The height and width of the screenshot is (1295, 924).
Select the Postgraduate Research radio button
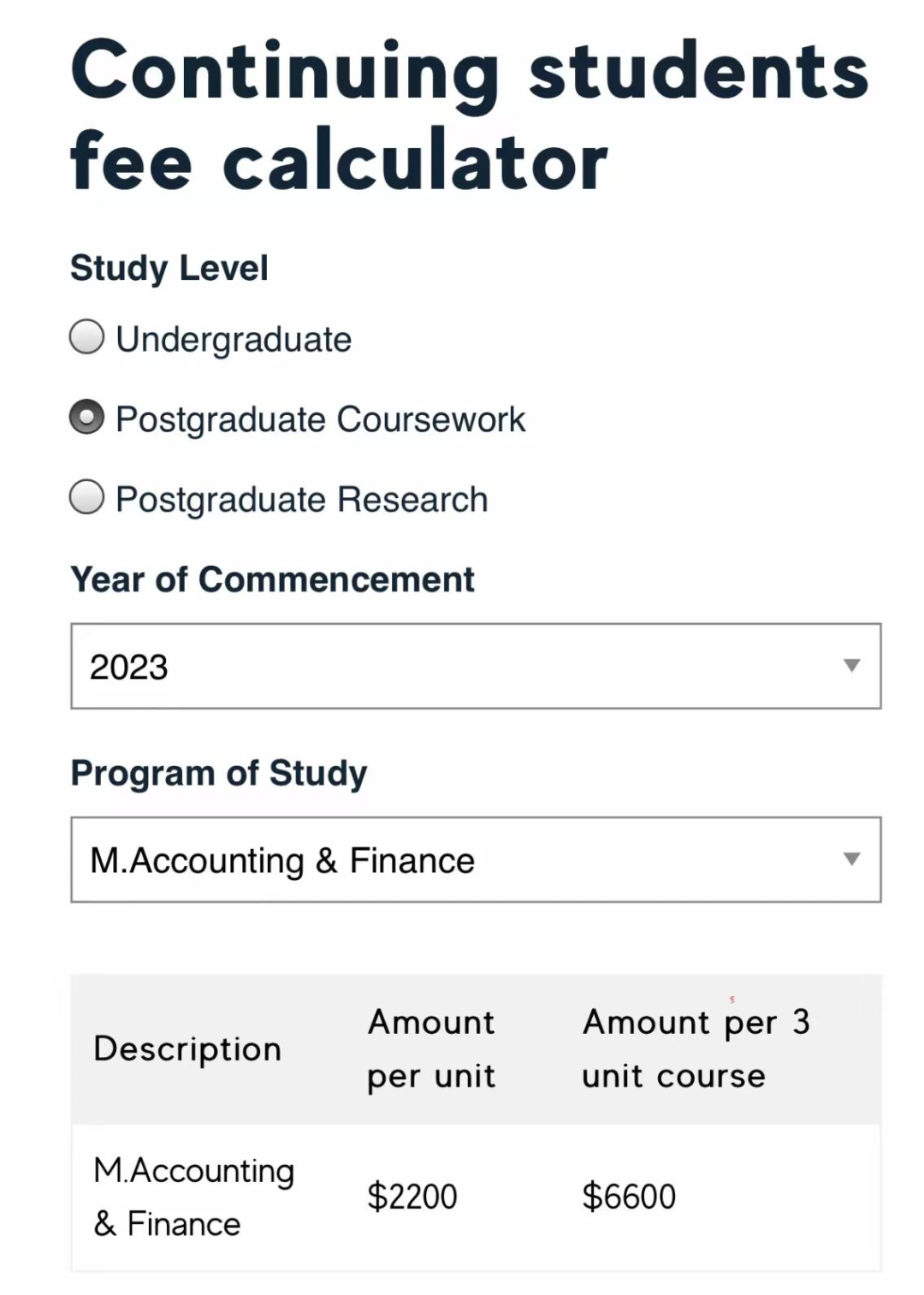(x=86, y=497)
